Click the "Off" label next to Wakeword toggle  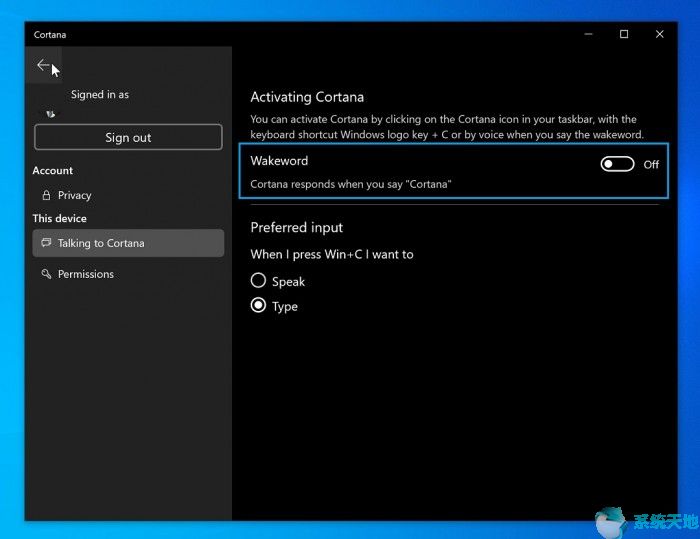(x=651, y=165)
